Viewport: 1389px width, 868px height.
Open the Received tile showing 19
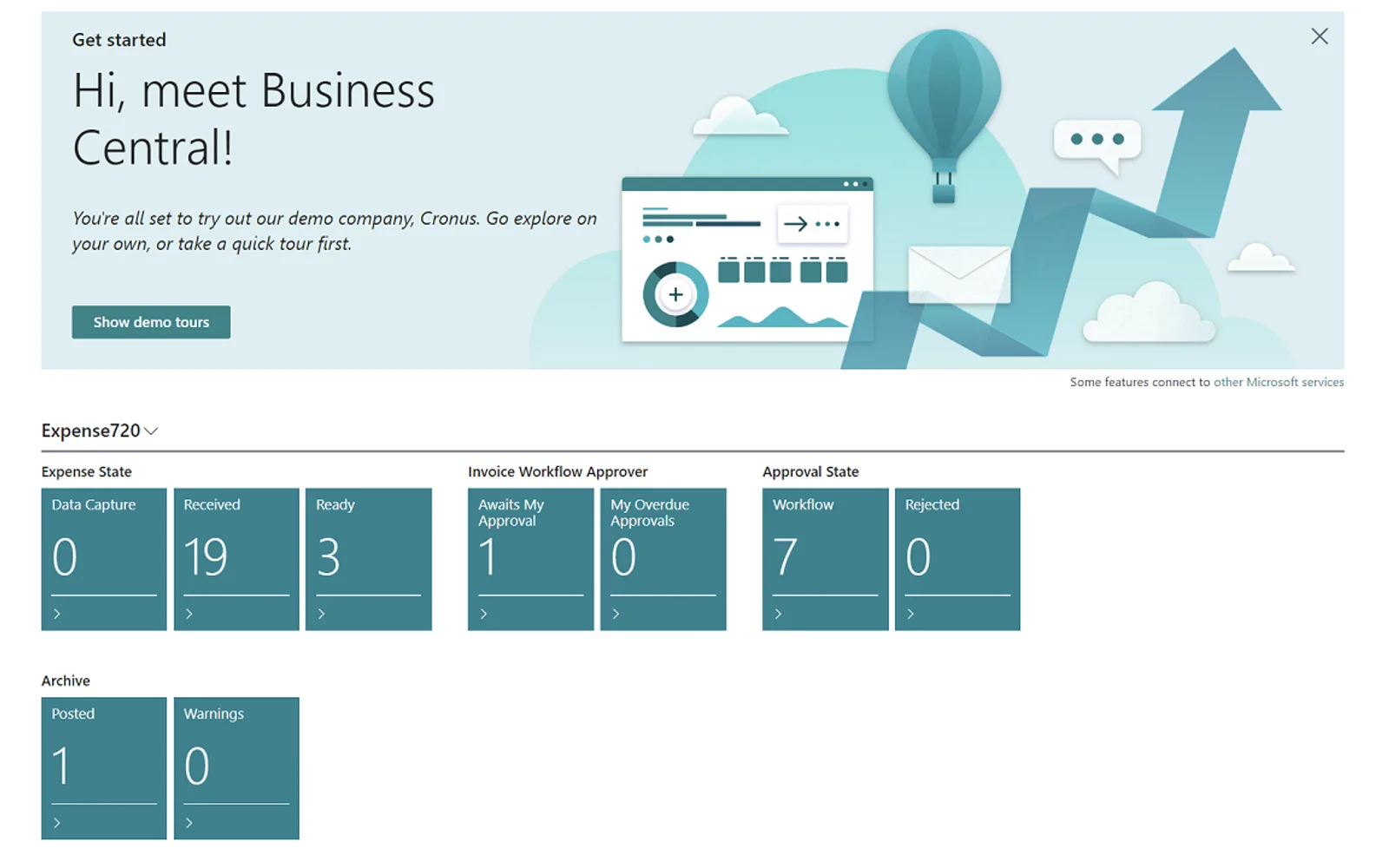tap(236, 559)
